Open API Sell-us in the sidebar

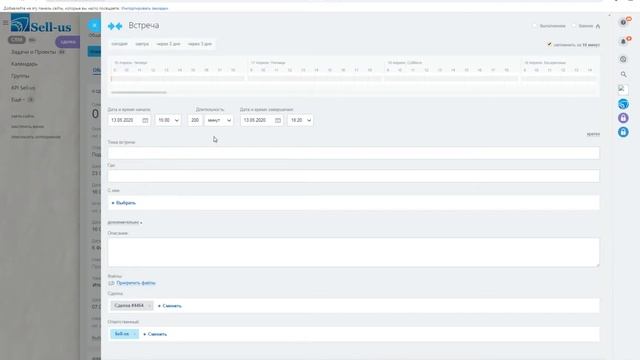(x=23, y=88)
